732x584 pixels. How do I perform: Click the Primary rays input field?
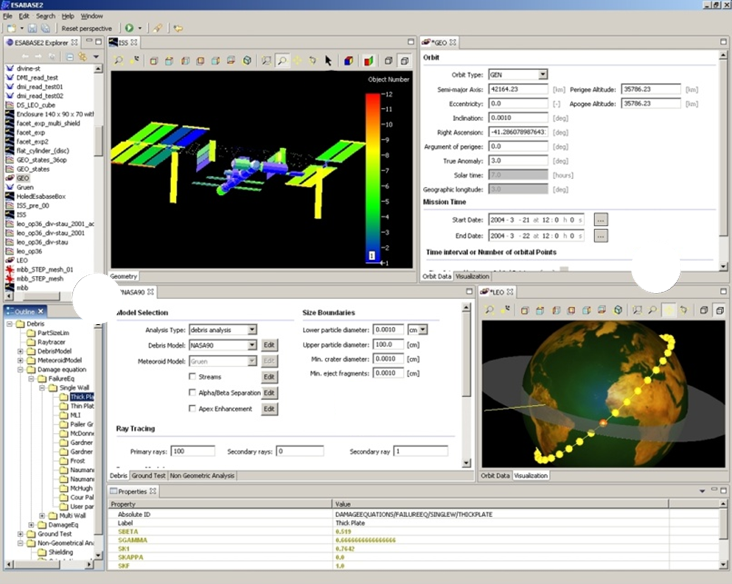point(192,451)
